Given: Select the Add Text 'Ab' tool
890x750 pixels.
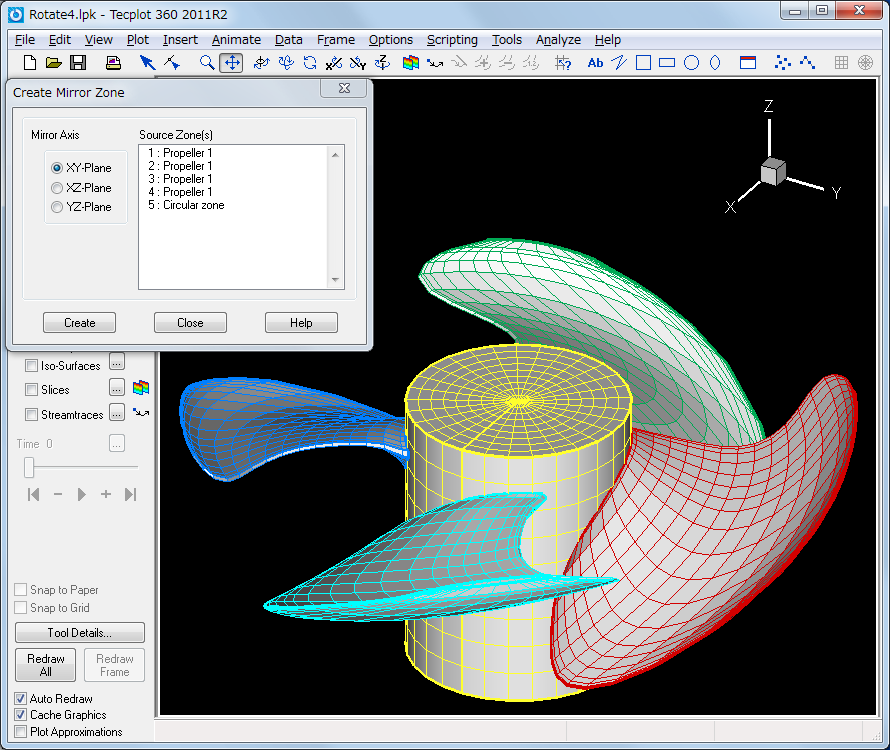Looking at the screenshot, I should pyautogui.click(x=595, y=63).
